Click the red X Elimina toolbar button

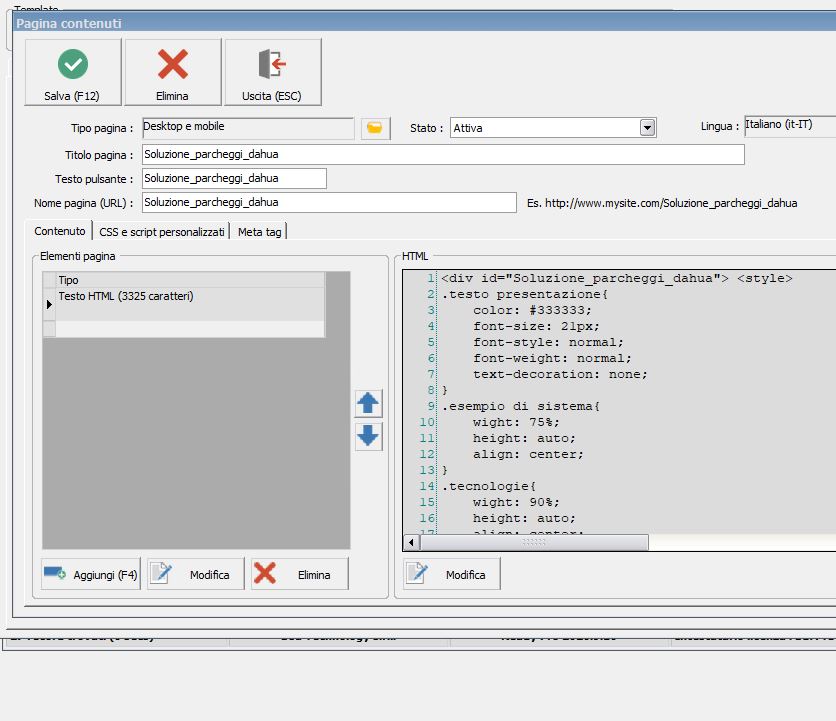[173, 72]
